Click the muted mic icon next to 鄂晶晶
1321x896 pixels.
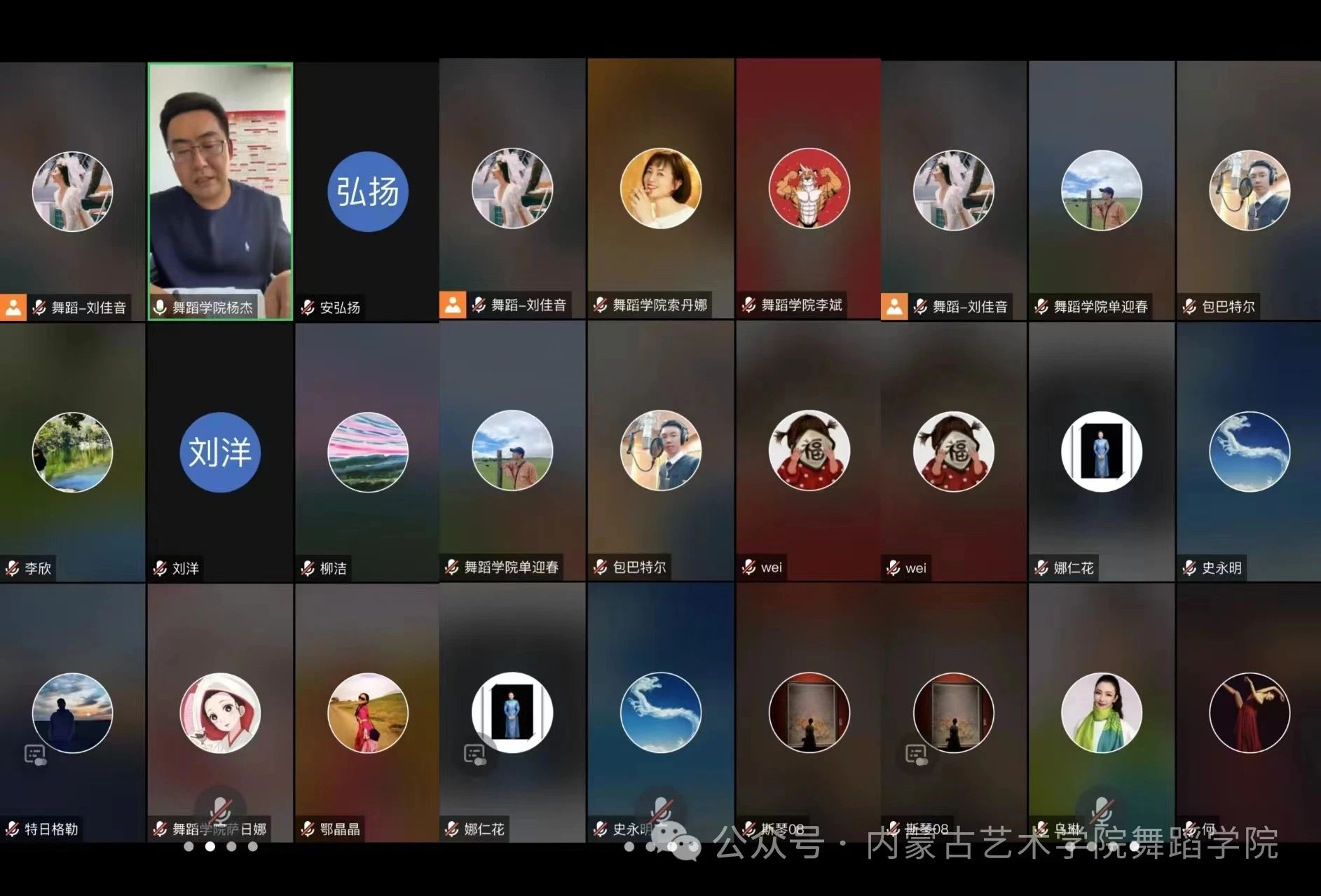coord(308,829)
